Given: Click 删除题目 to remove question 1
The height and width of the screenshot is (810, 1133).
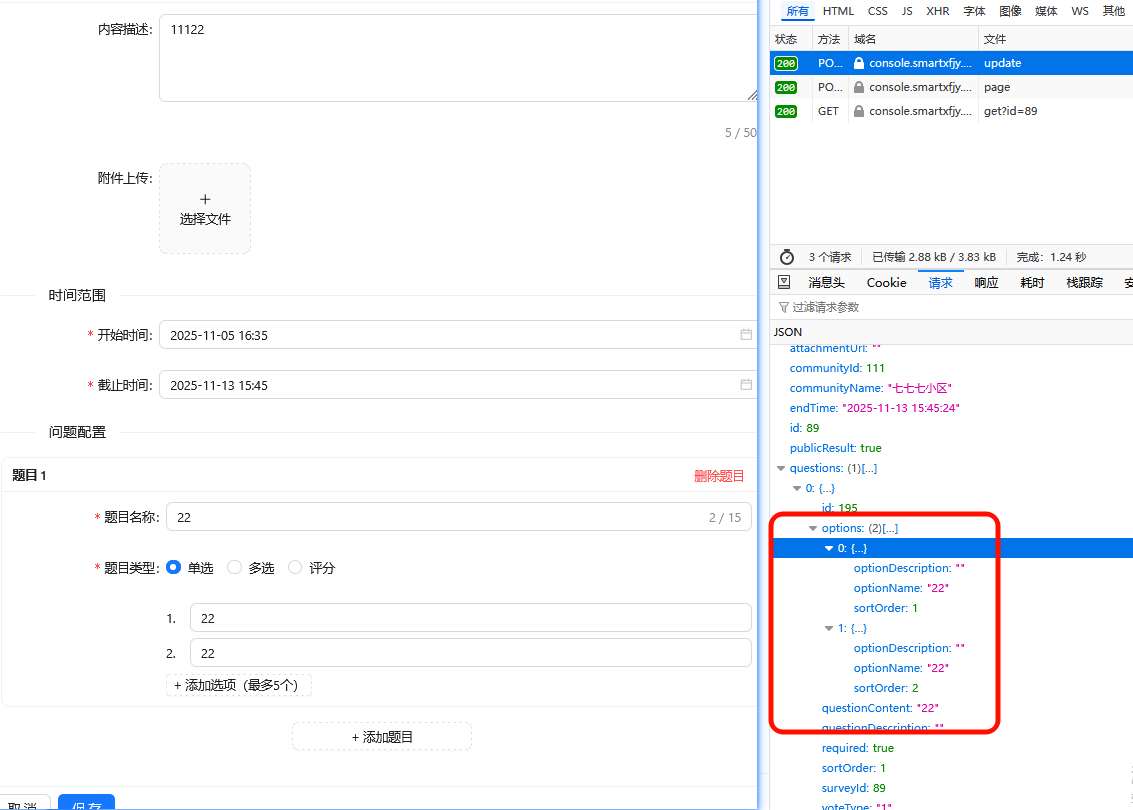Looking at the screenshot, I should (719, 476).
